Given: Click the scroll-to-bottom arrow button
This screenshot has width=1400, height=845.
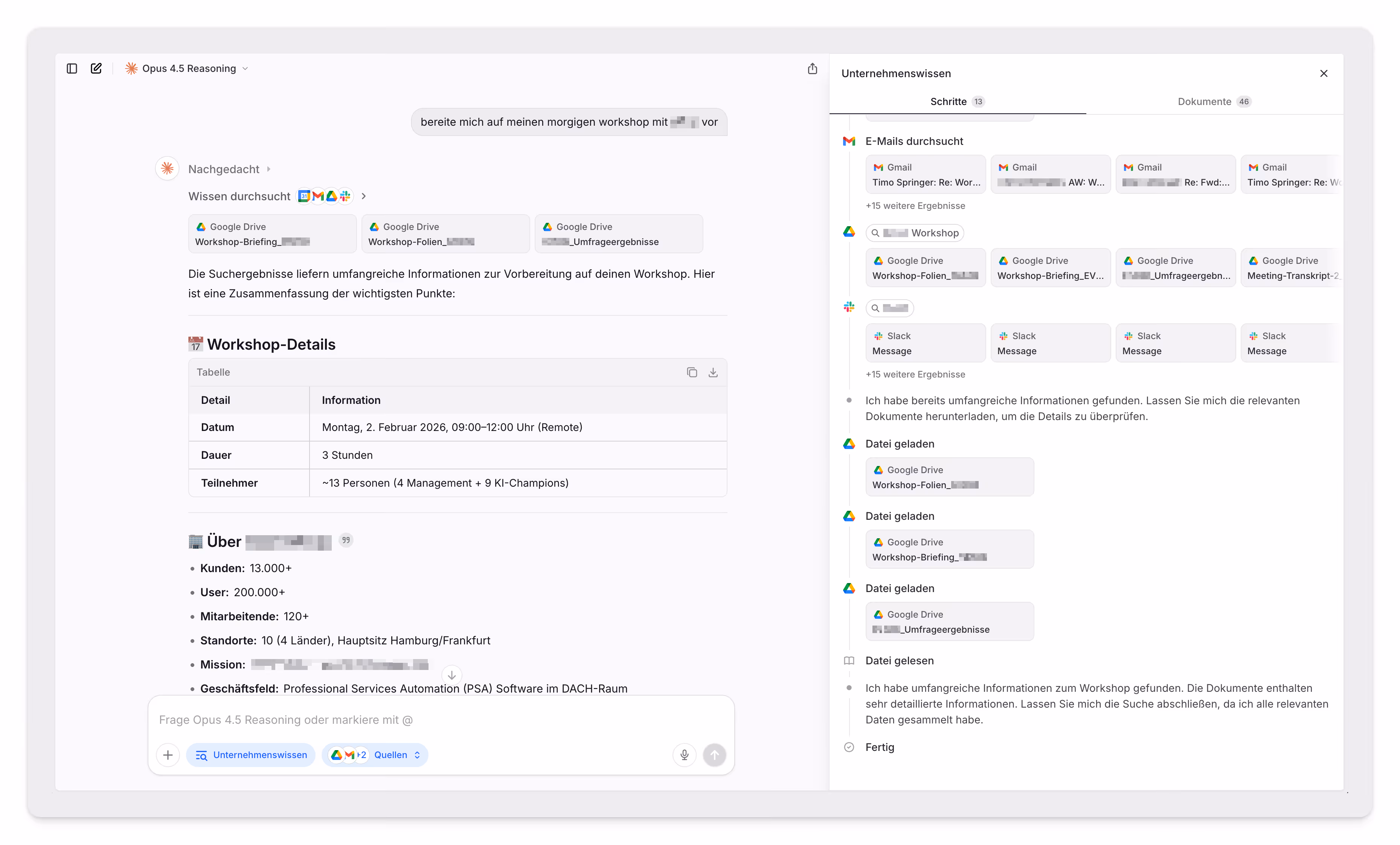Looking at the screenshot, I should 452,675.
